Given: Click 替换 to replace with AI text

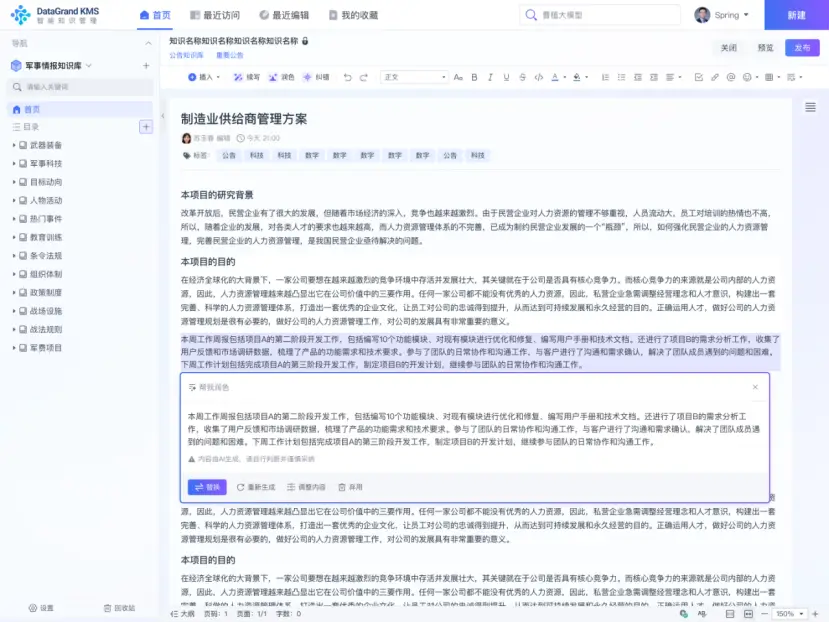Looking at the screenshot, I should (207, 487).
